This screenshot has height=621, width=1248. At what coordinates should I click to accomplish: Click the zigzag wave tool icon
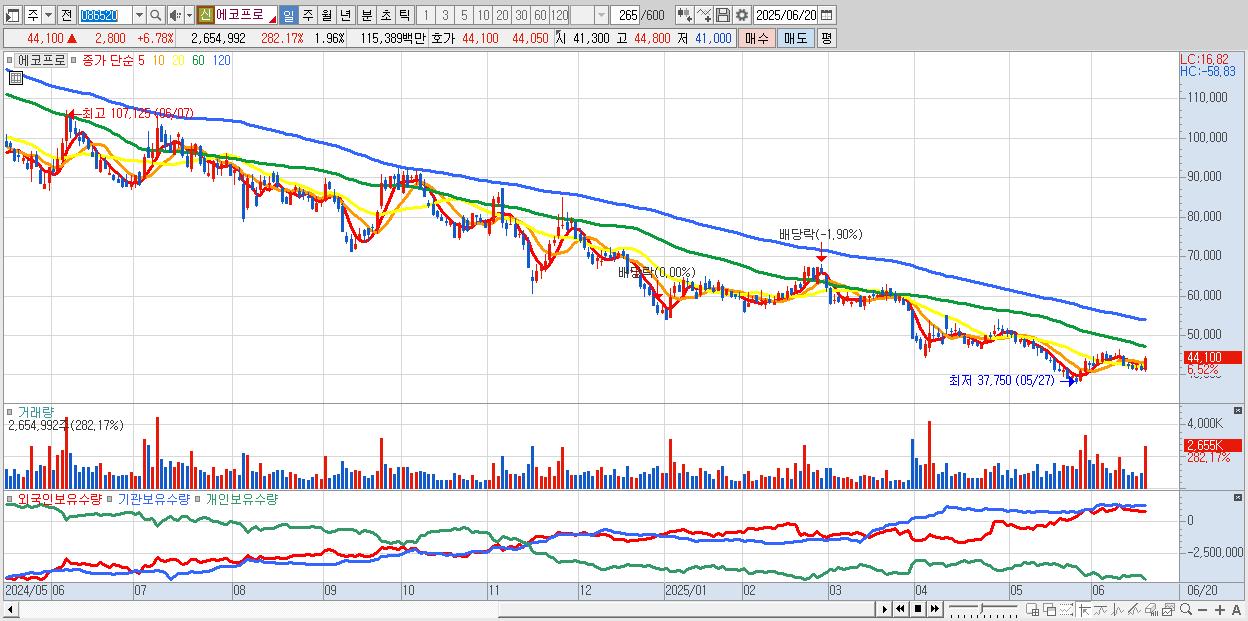pos(1118,610)
